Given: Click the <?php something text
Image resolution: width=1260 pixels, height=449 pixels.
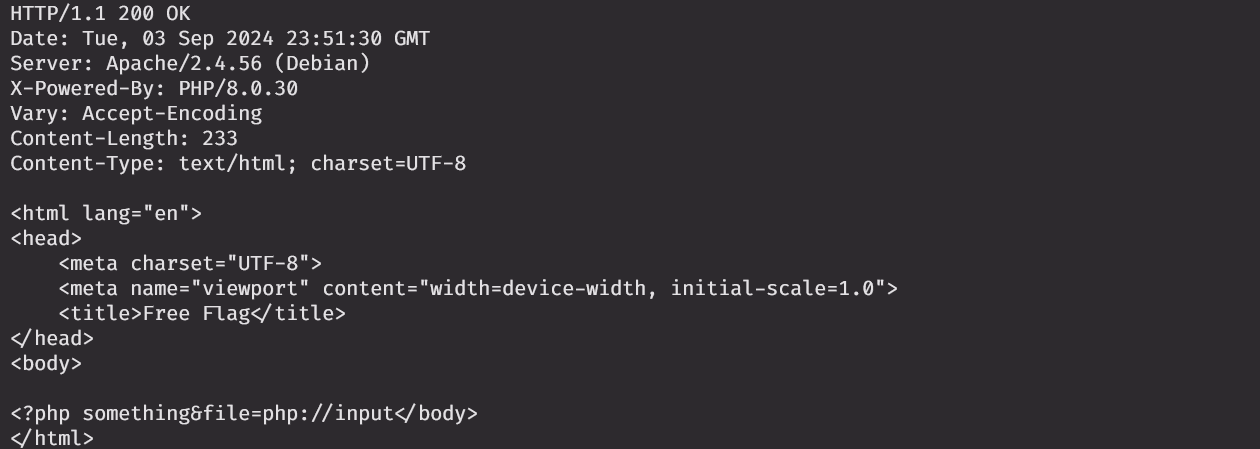Looking at the screenshot, I should [x=100, y=413].
